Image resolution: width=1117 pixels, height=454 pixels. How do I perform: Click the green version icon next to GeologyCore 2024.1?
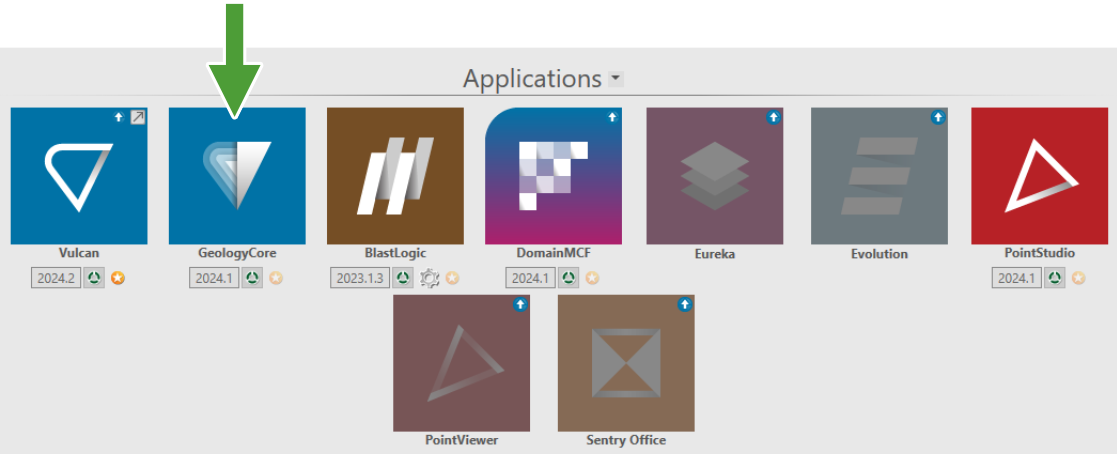[252, 278]
